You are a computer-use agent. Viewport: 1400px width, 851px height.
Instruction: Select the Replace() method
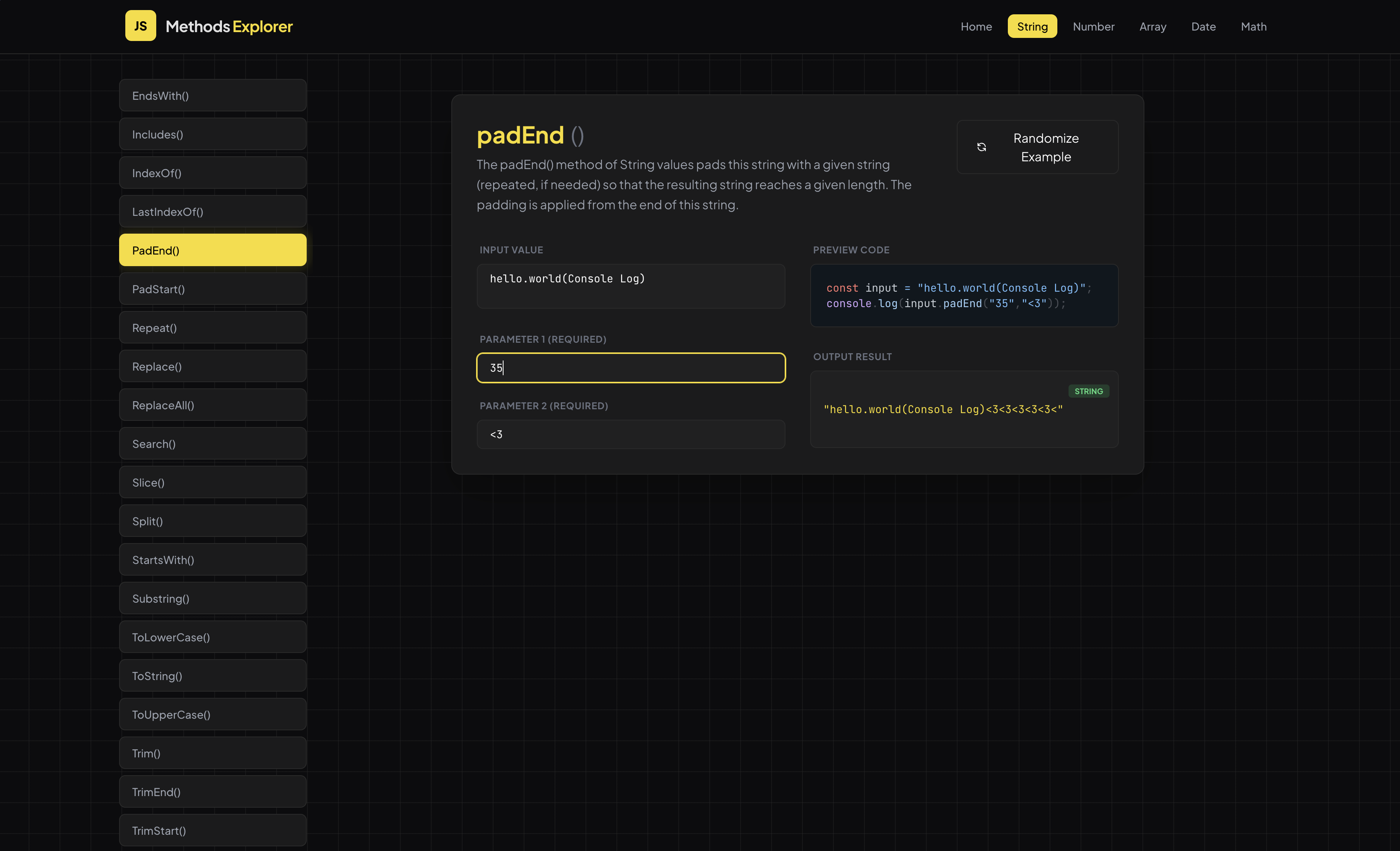213,366
